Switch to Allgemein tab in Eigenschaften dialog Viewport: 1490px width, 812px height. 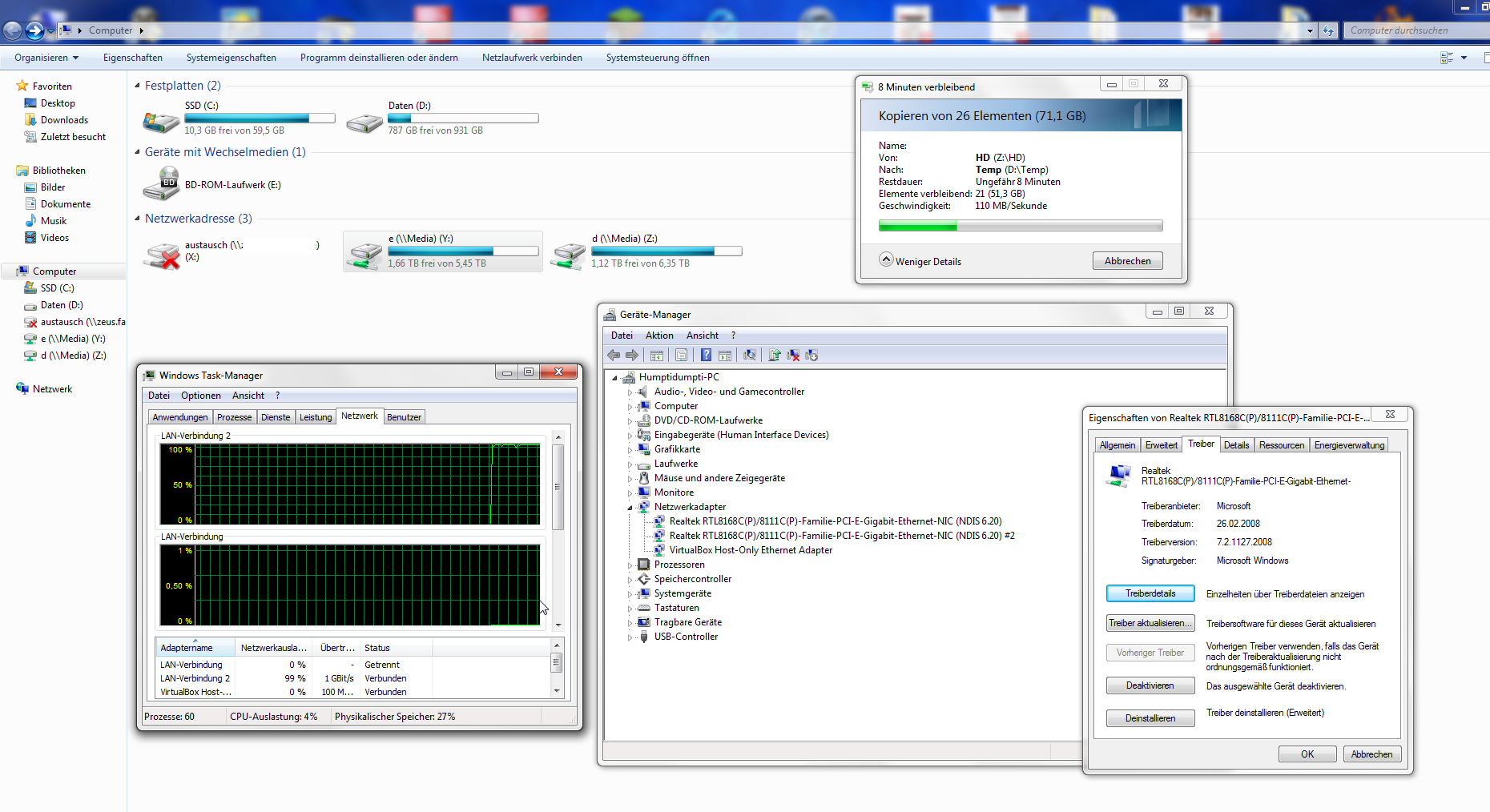(x=1117, y=445)
